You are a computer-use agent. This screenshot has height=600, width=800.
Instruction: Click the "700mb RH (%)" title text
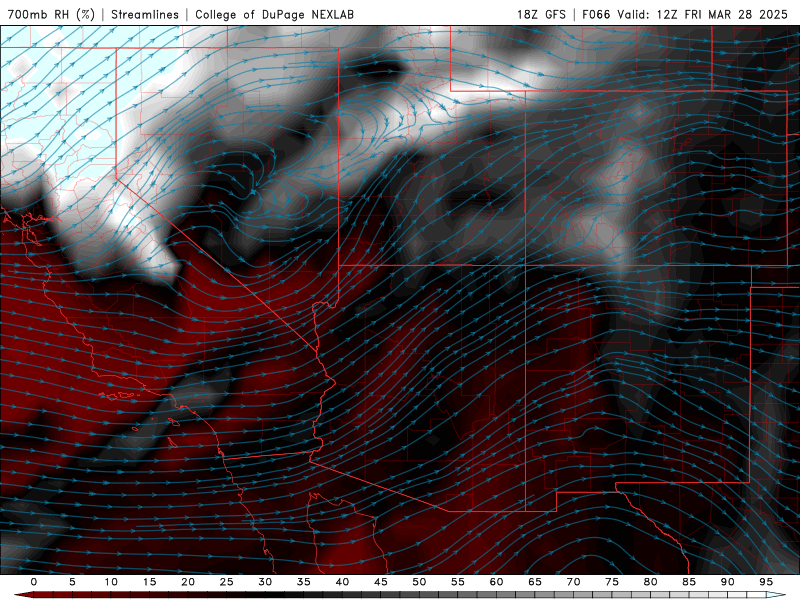[52, 14]
